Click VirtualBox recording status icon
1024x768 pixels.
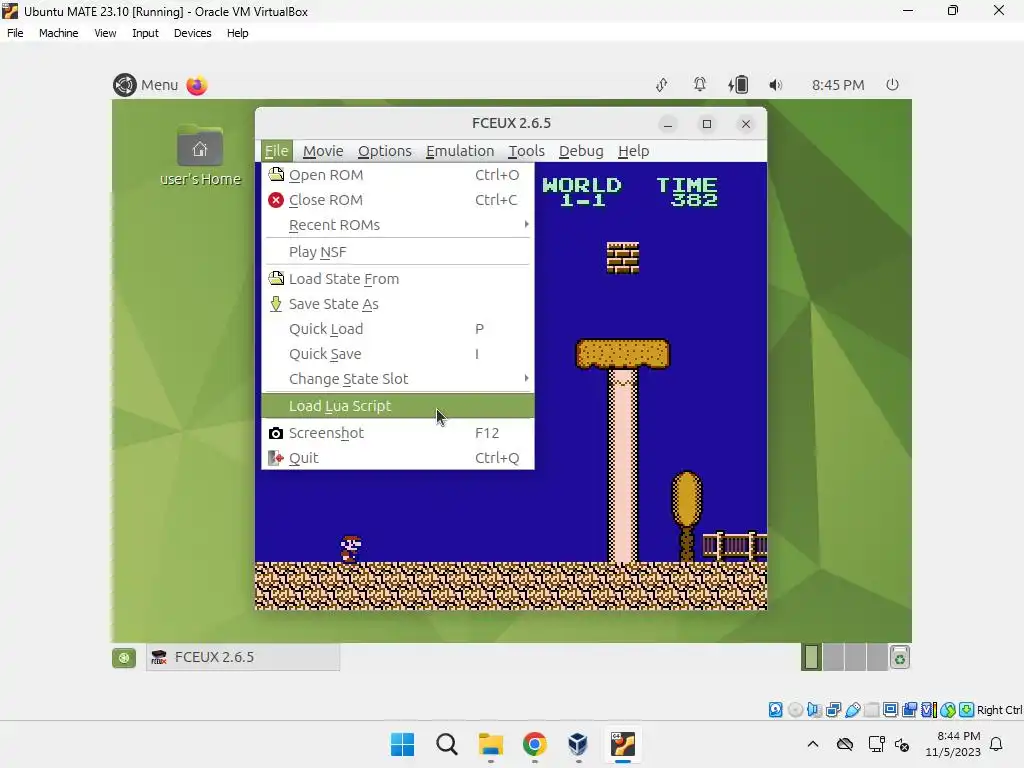coord(909,709)
